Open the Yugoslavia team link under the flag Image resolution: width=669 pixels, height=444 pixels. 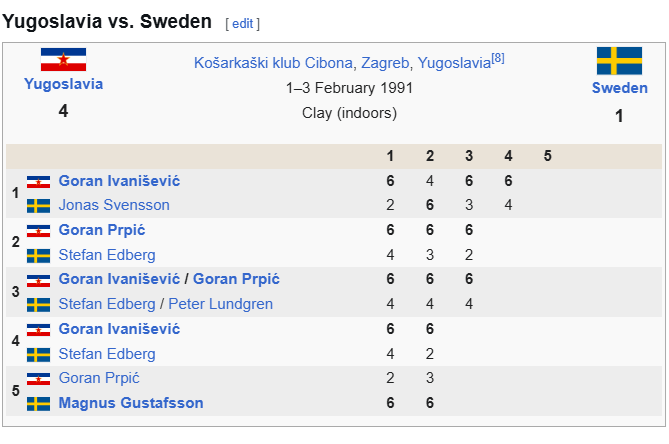(x=63, y=84)
